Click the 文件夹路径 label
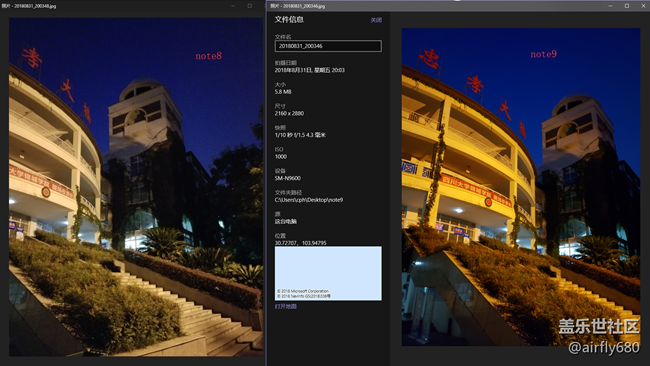650x366 pixels. click(x=288, y=192)
